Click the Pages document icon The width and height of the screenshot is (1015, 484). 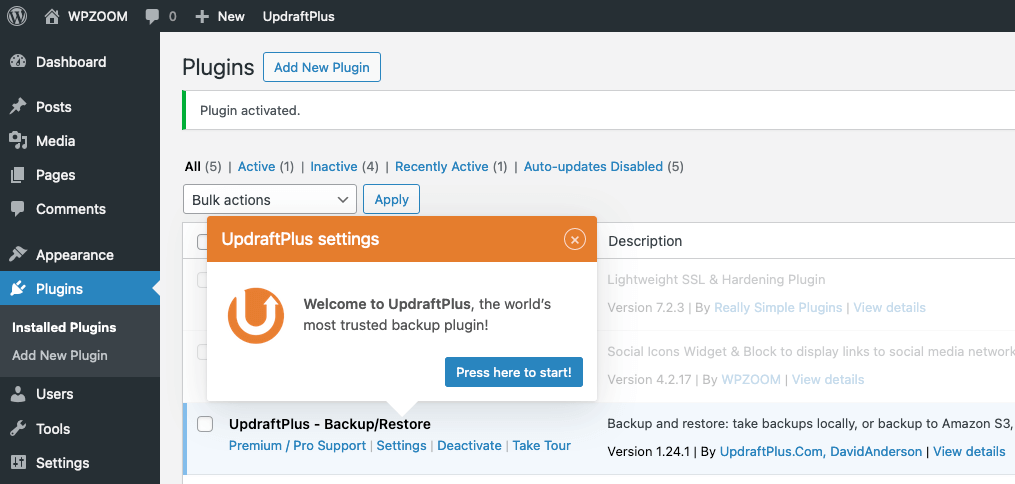tap(18, 175)
